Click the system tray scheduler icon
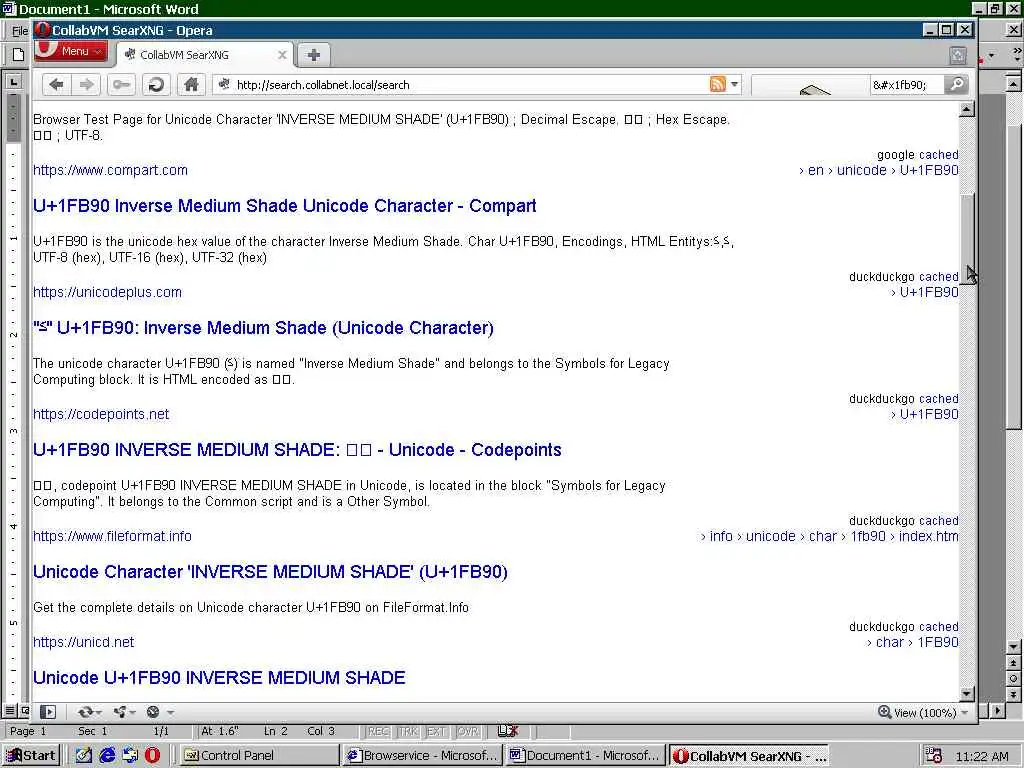 point(933,756)
